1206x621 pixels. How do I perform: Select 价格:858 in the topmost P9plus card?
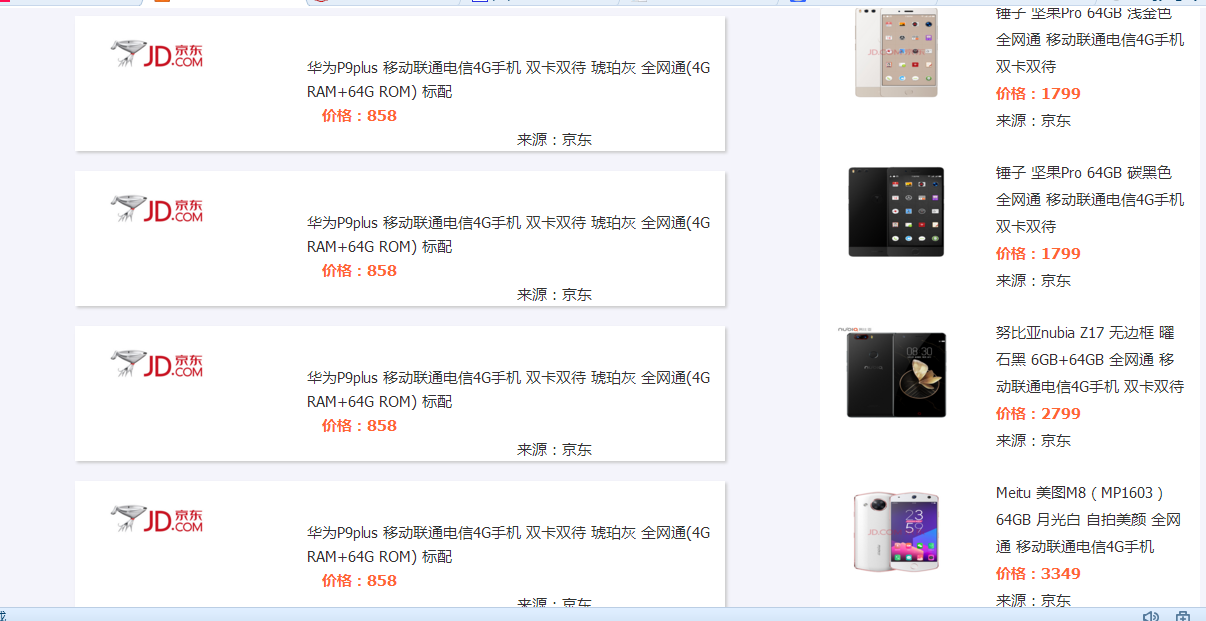359,116
